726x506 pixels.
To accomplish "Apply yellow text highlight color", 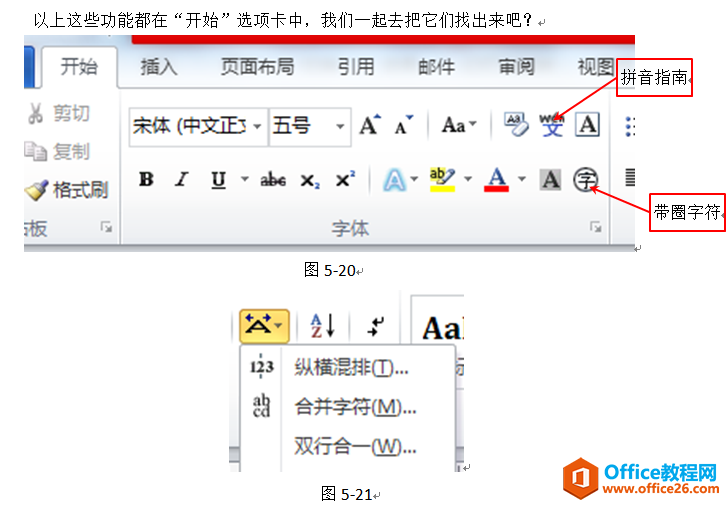I will tap(442, 179).
